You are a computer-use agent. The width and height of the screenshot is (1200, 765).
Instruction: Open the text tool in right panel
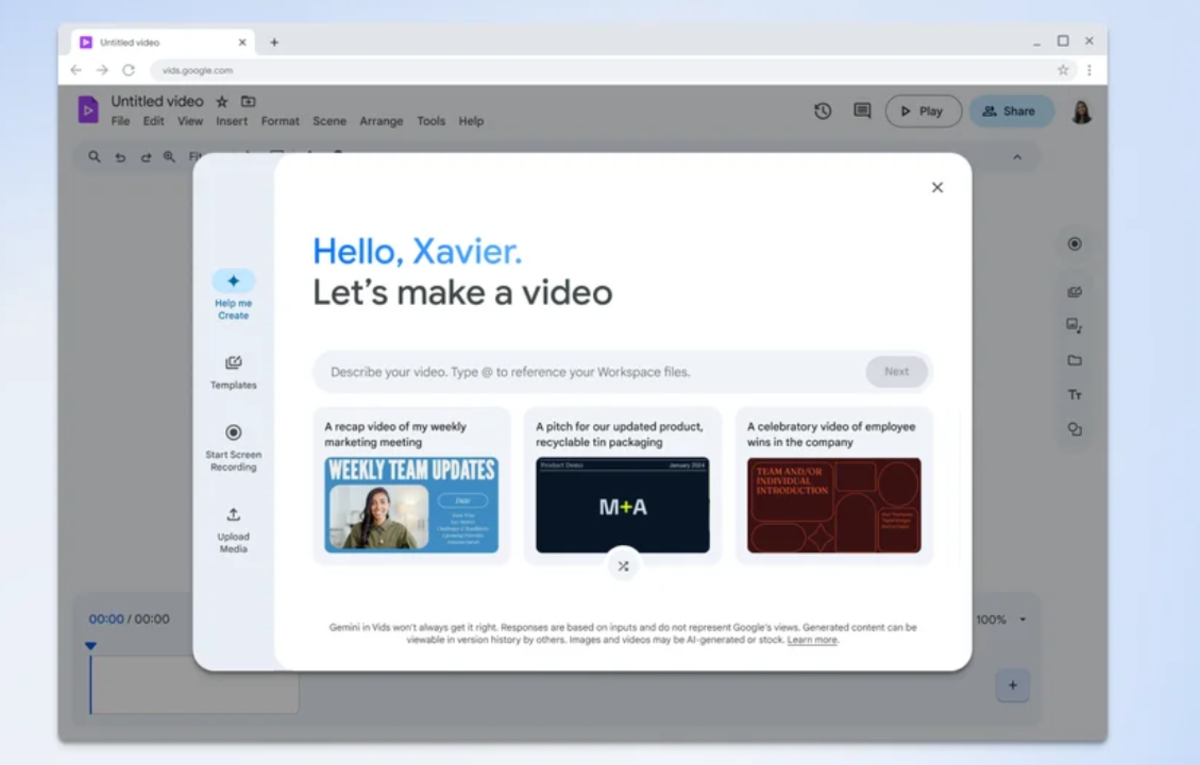pyautogui.click(x=1074, y=395)
